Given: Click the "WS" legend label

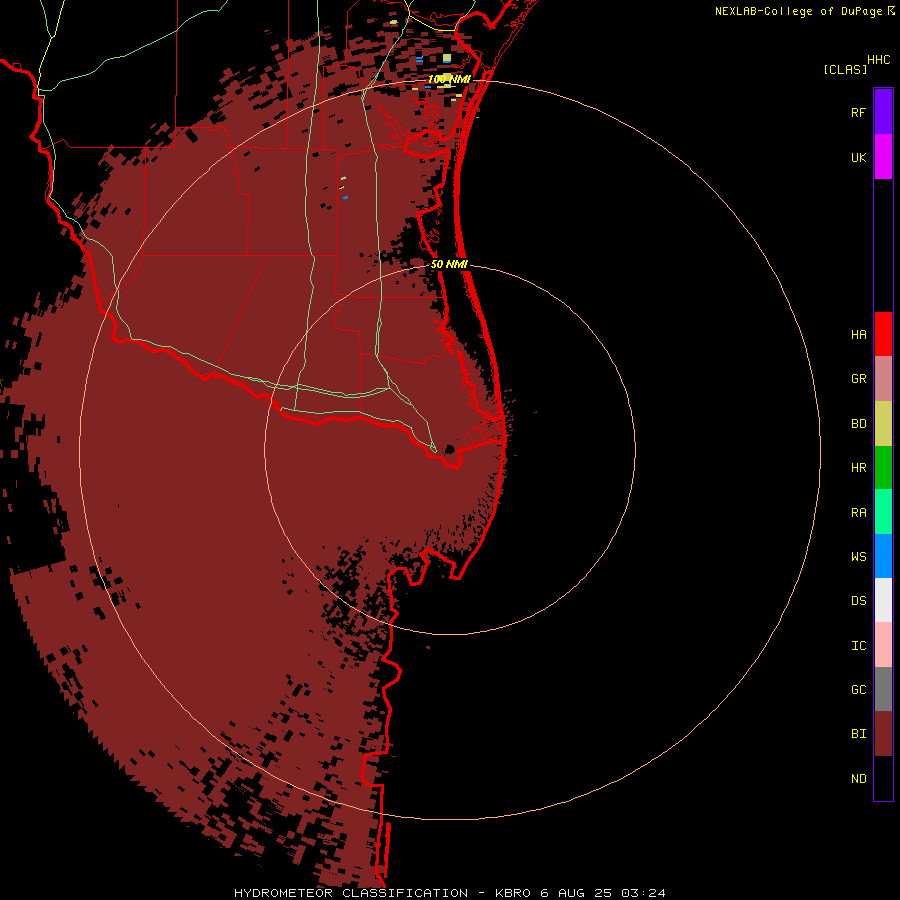Looking at the screenshot, I should coord(859,557).
